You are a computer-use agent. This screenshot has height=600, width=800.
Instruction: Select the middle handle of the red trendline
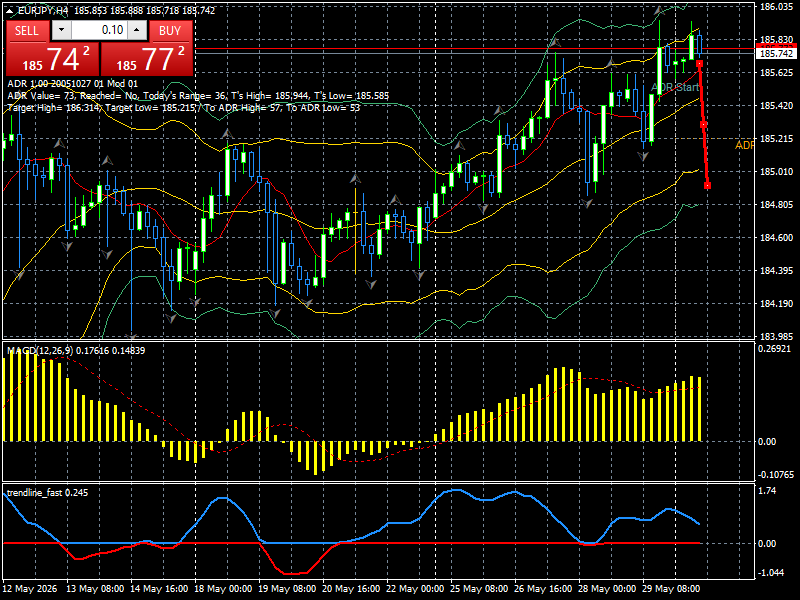tap(704, 124)
